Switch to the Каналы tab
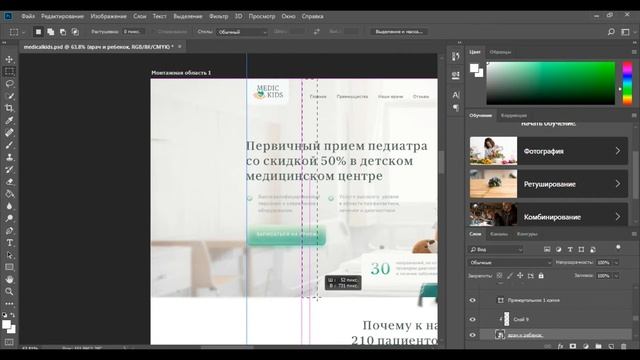Viewport: 640px width, 360px height. (x=499, y=234)
